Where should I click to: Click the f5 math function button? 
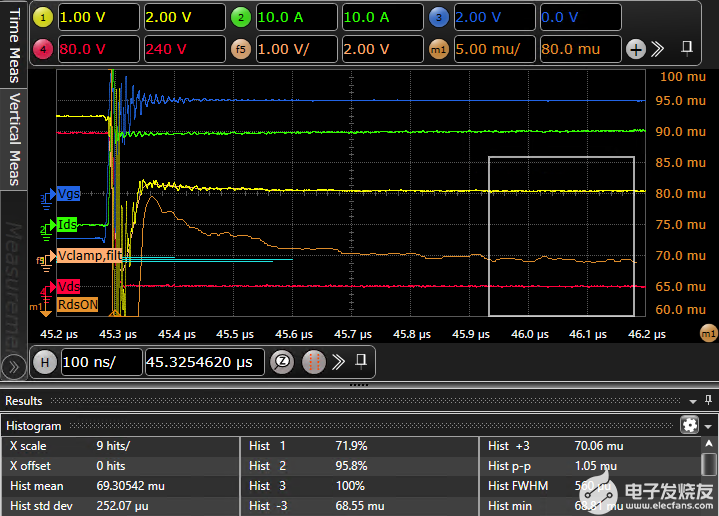point(240,48)
